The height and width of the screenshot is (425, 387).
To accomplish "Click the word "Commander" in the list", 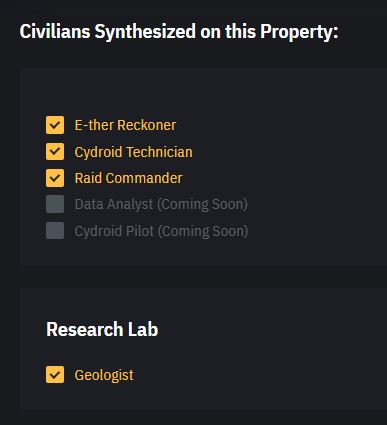I will point(144,178).
